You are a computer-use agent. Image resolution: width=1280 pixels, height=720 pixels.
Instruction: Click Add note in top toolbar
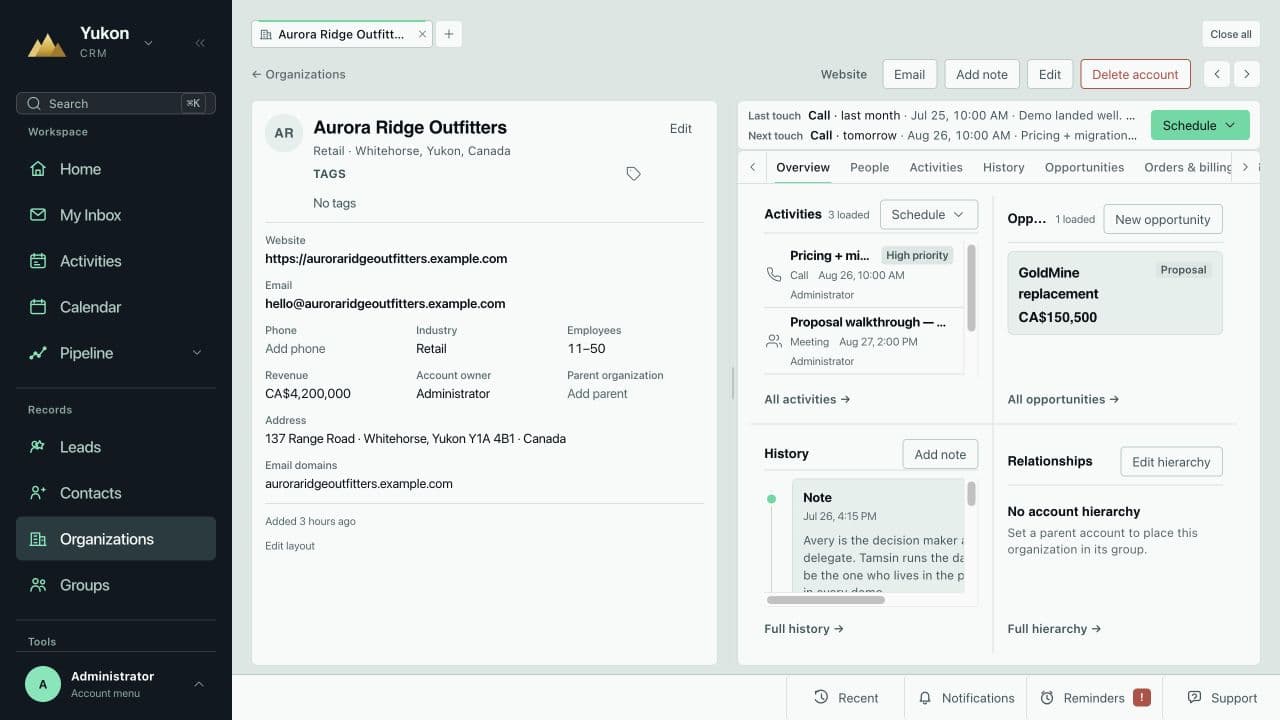982,74
